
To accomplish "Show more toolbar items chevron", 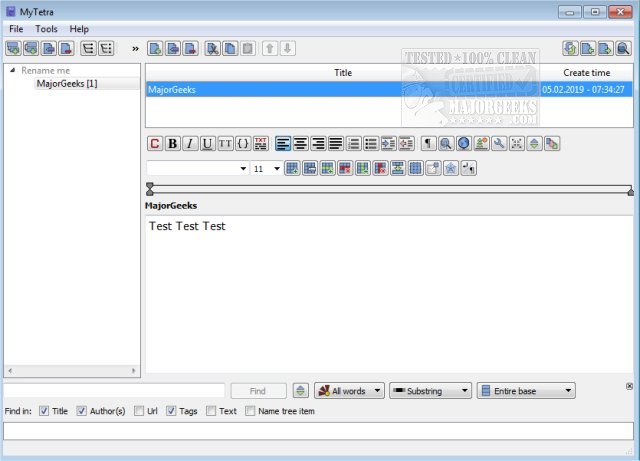I will point(135,49).
